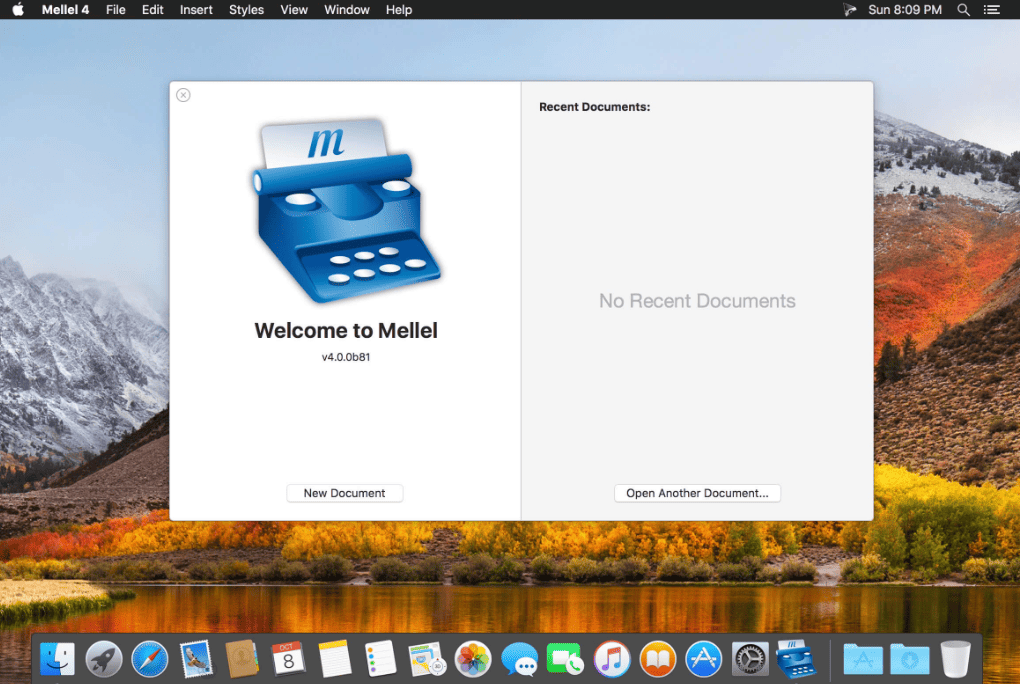Open the Trash in the Dock
Screen dimensions: 1020x684
click(956, 659)
